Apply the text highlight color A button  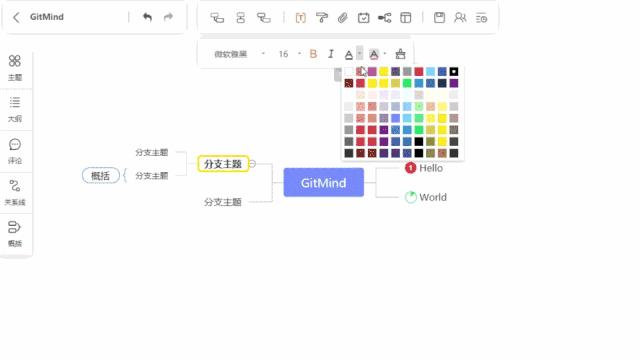[374, 54]
